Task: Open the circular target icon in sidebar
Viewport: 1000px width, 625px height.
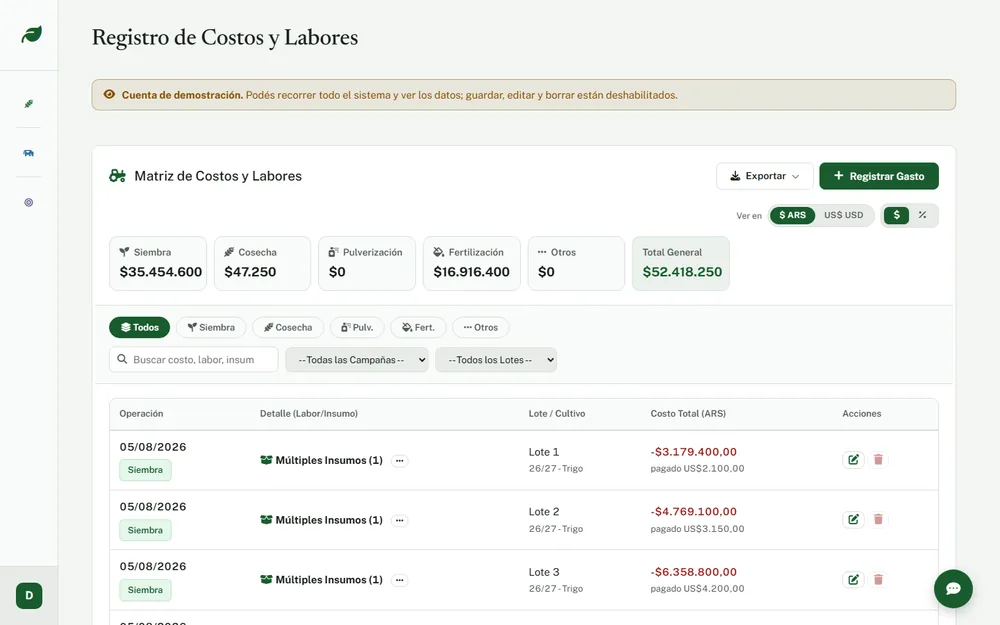Action: [29, 202]
